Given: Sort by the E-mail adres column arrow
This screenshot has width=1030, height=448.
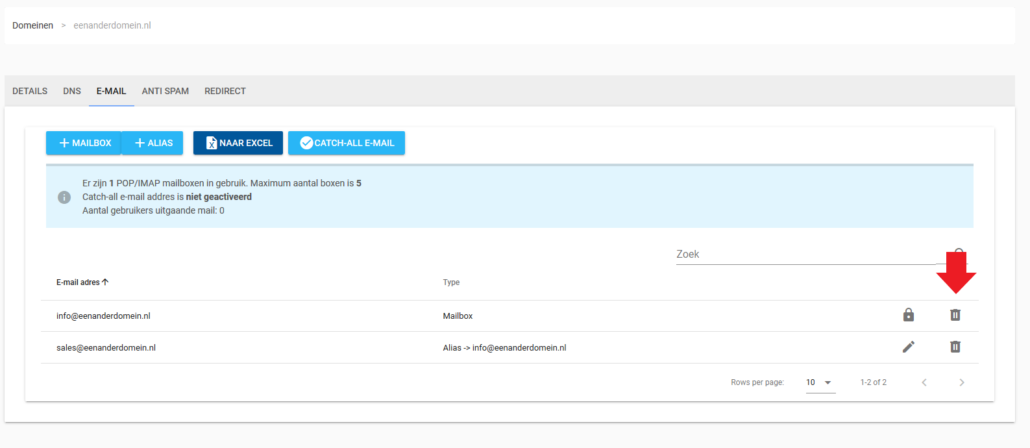Looking at the screenshot, I should (x=106, y=282).
